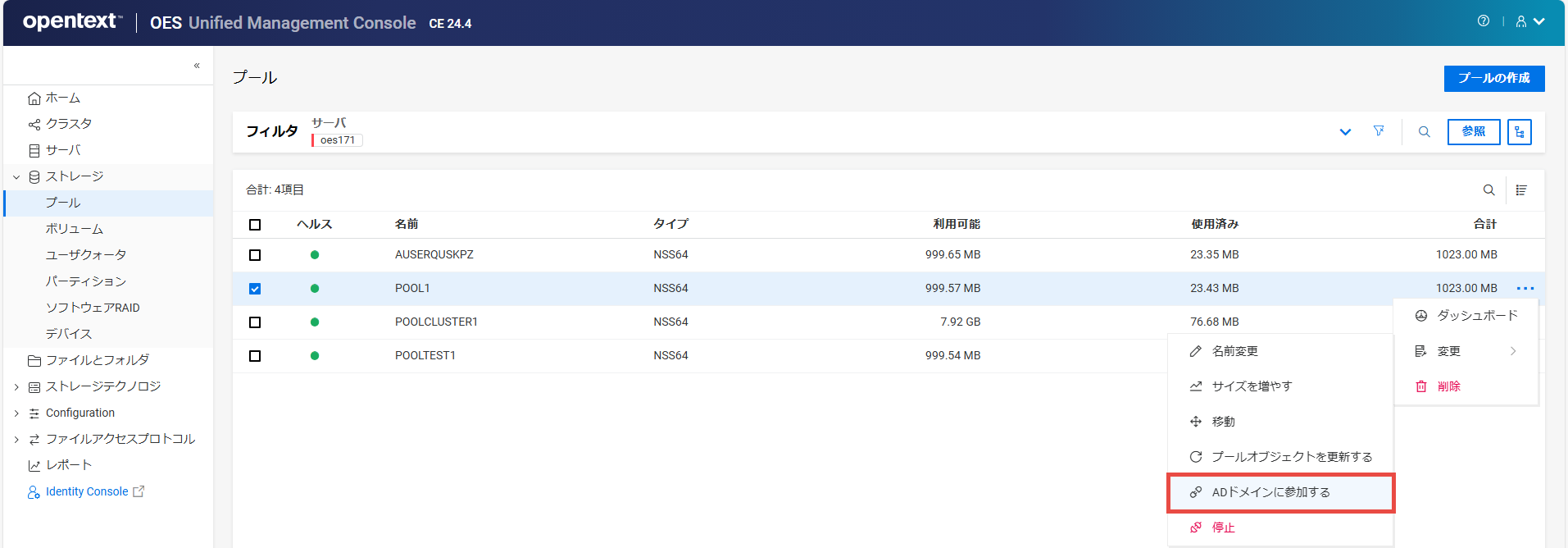Viewport: 1568px width, 548px height.
Task: Choose 削除 from the context menu
Action: [x=1448, y=386]
